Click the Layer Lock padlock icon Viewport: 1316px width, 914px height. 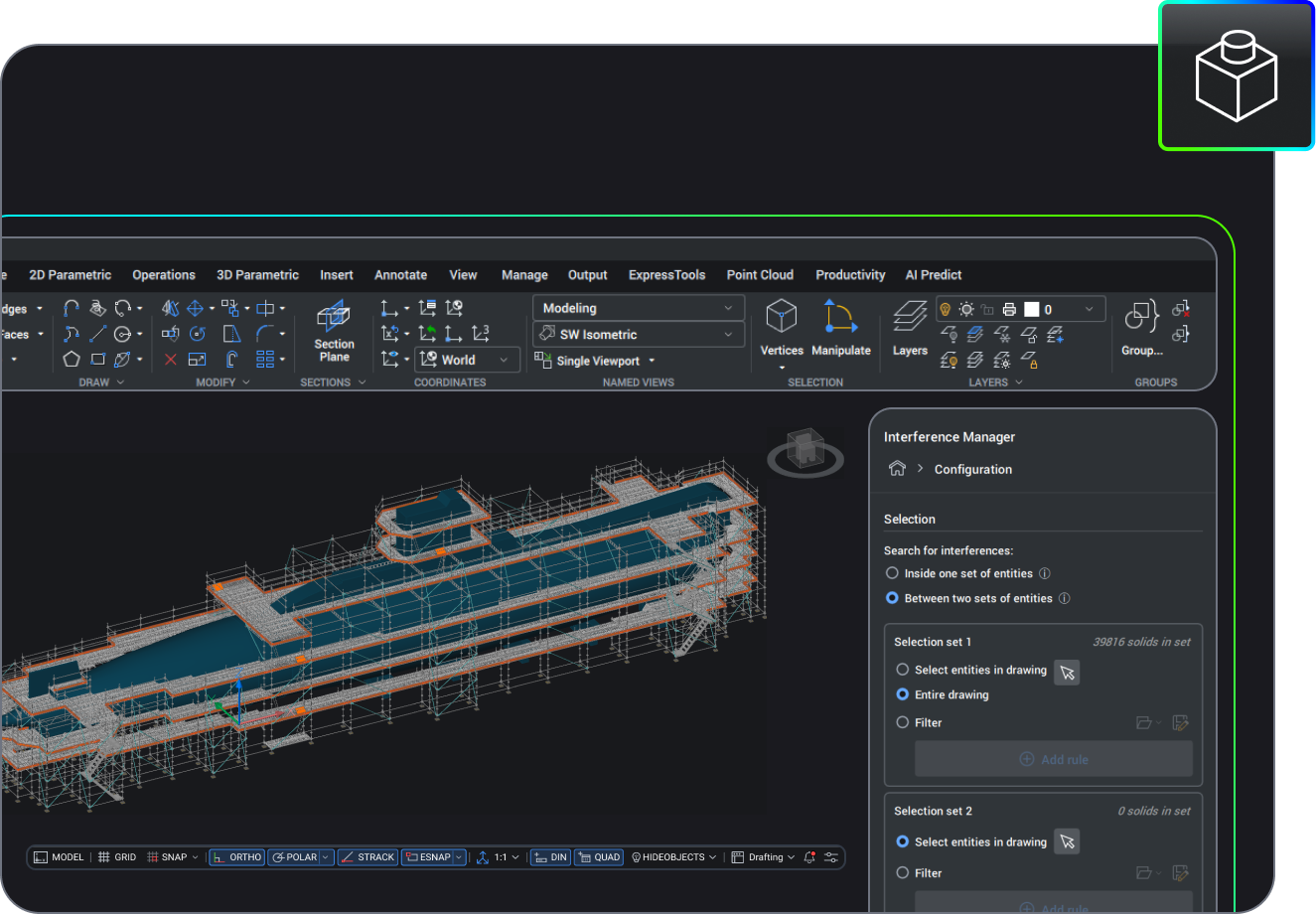(1029, 360)
